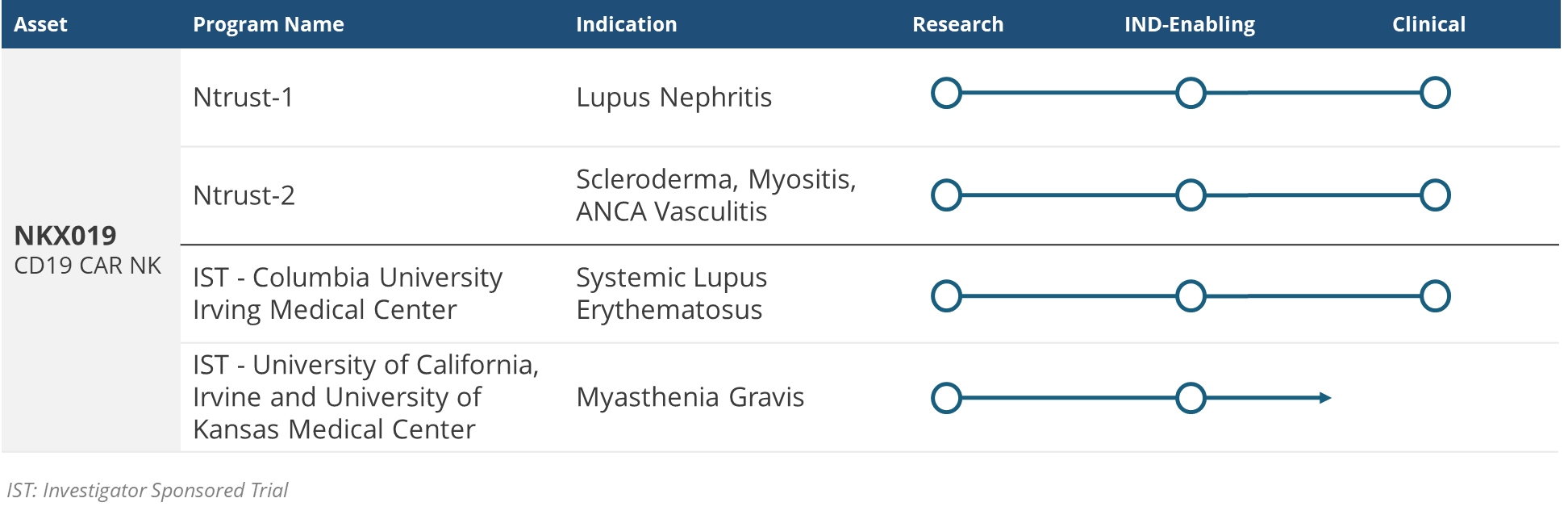Click the NKX019 asset label

point(65,236)
